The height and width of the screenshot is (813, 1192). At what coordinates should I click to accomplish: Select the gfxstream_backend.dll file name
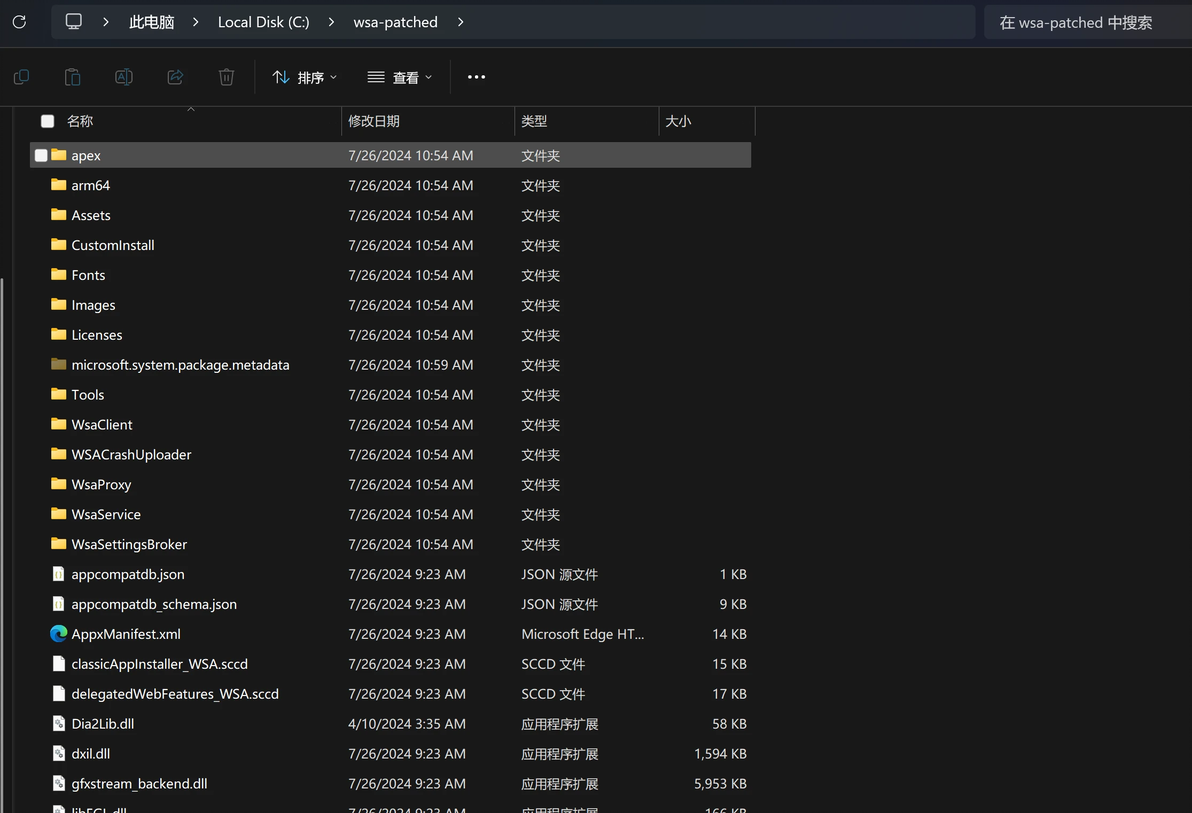(139, 783)
